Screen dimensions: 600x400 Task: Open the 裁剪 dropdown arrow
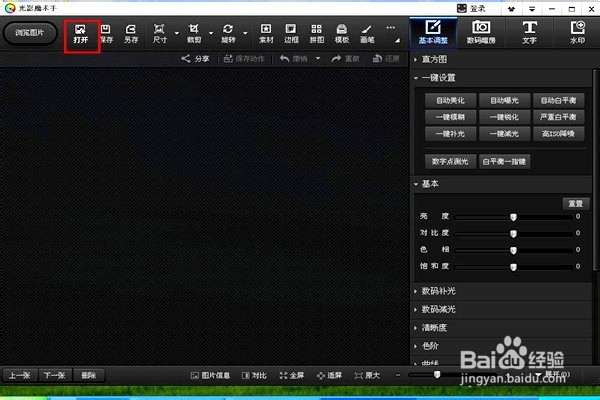[211, 33]
